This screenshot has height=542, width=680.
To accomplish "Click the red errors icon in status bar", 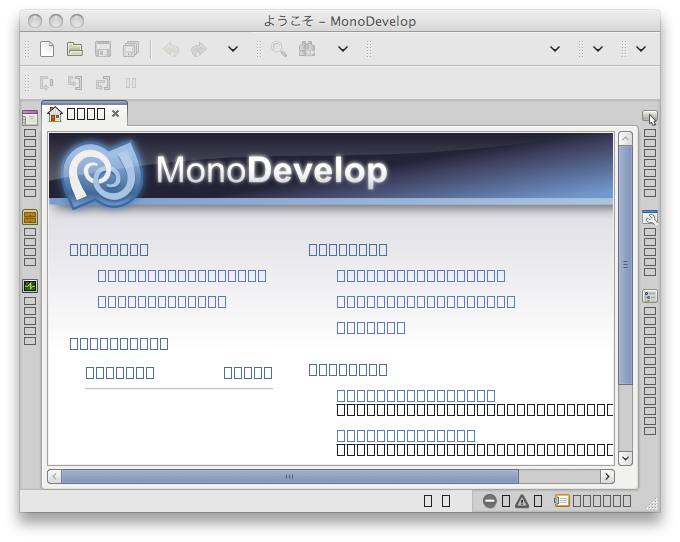I will [x=490, y=501].
